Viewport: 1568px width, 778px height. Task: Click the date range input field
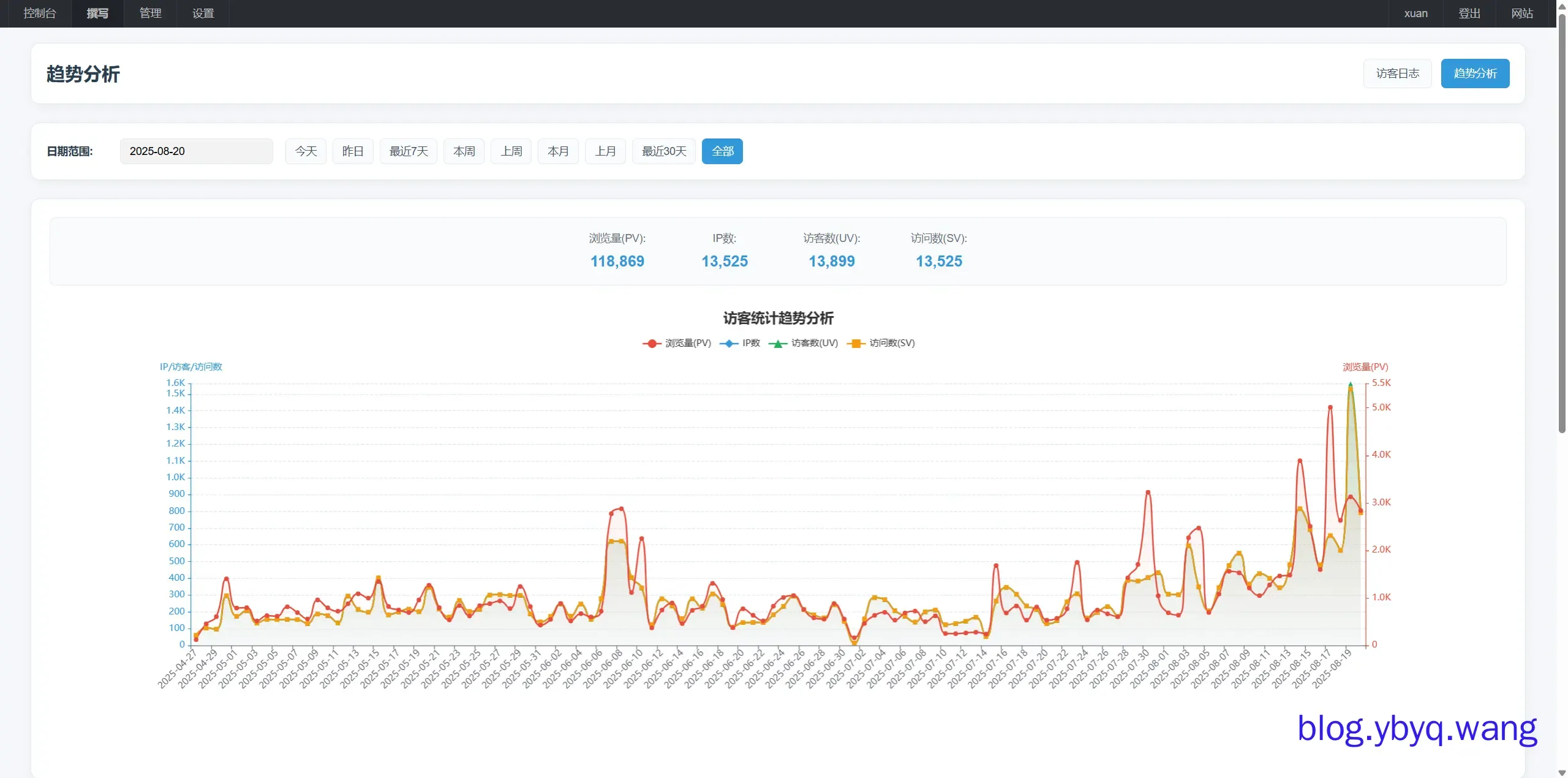(196, 151)
